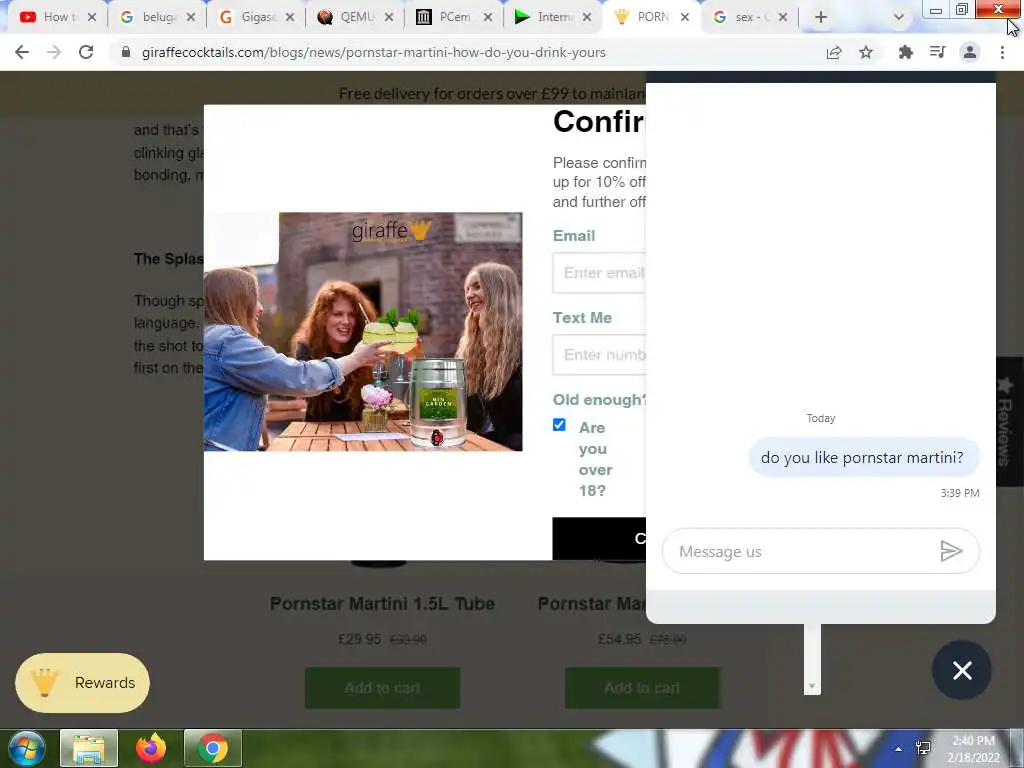Close the 'sex' Google tab
The height and width of the screenshot is (768, 1024).
(x=783, y=18)
